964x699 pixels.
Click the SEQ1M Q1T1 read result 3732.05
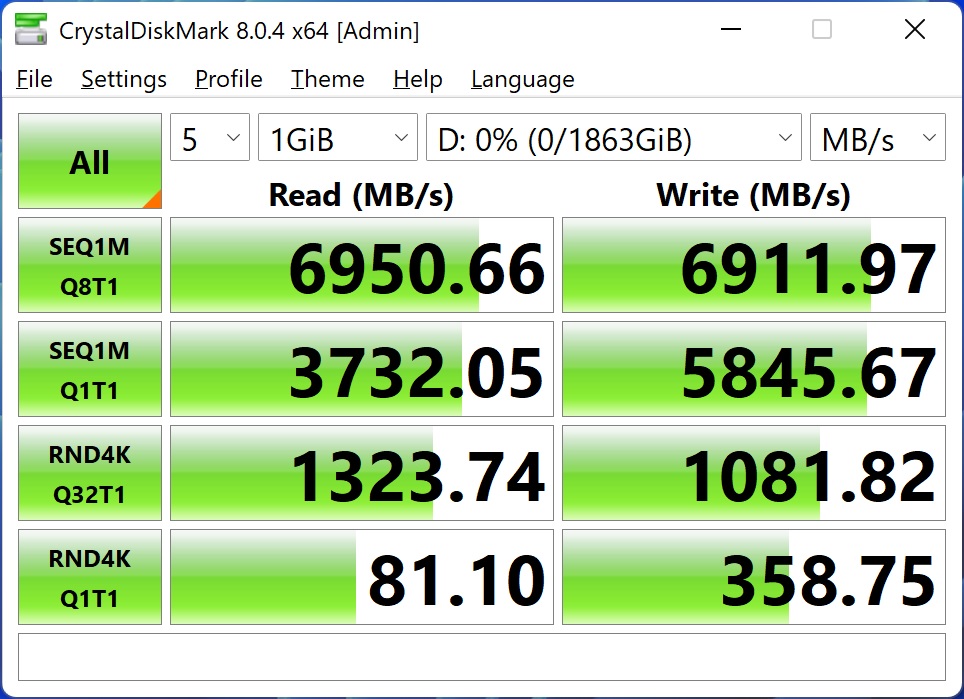362,369
